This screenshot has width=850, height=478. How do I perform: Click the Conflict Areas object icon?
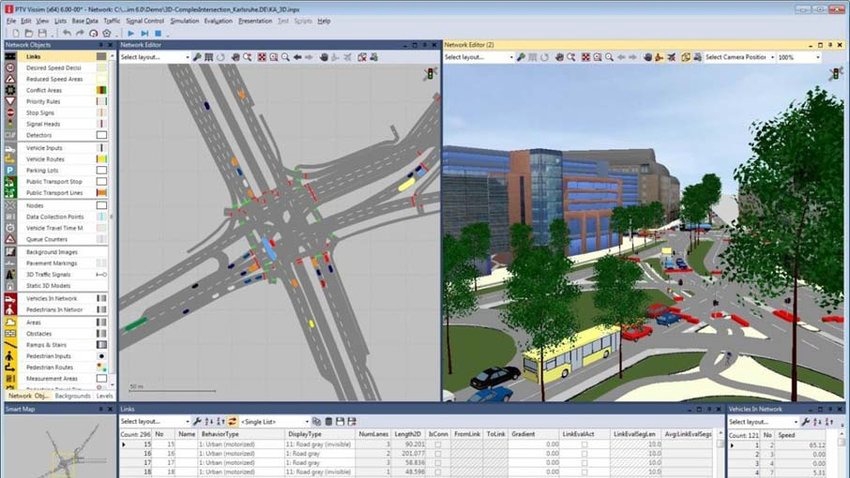pyautogui.click(x=9, y=90)
